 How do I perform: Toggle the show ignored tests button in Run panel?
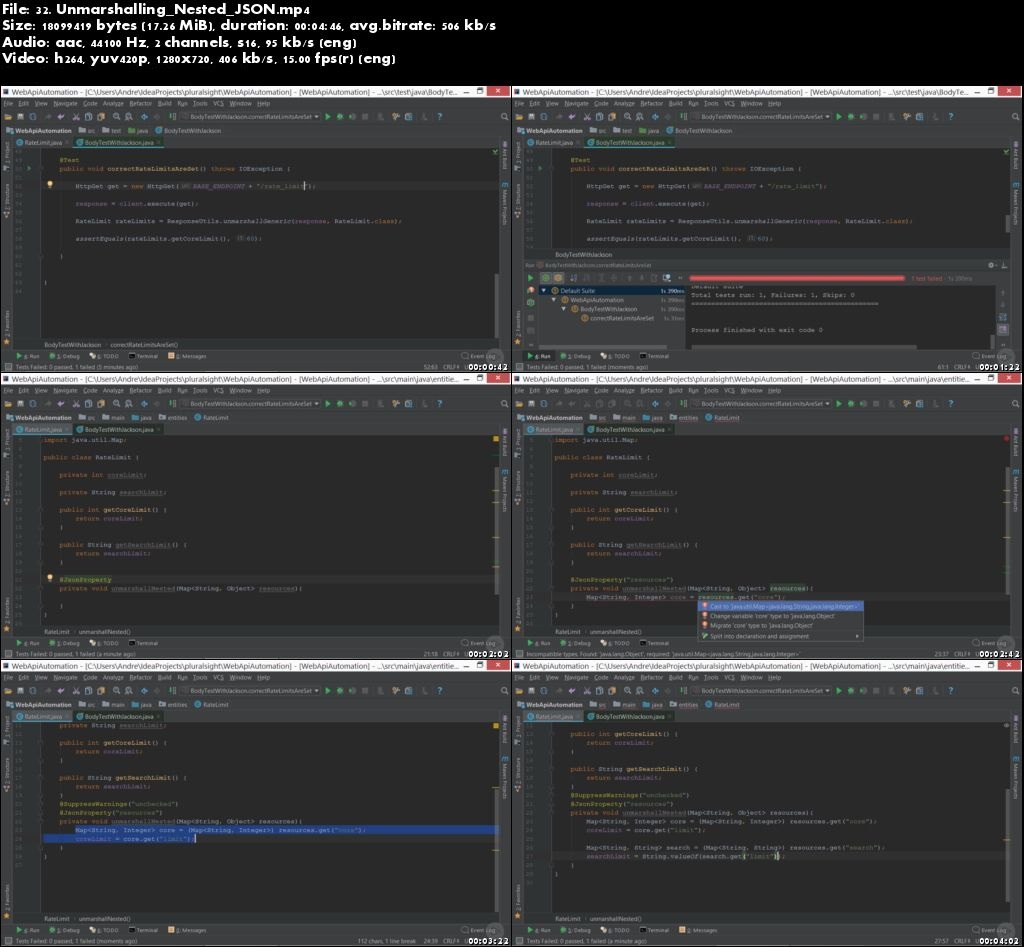click(x=558, y=278)
